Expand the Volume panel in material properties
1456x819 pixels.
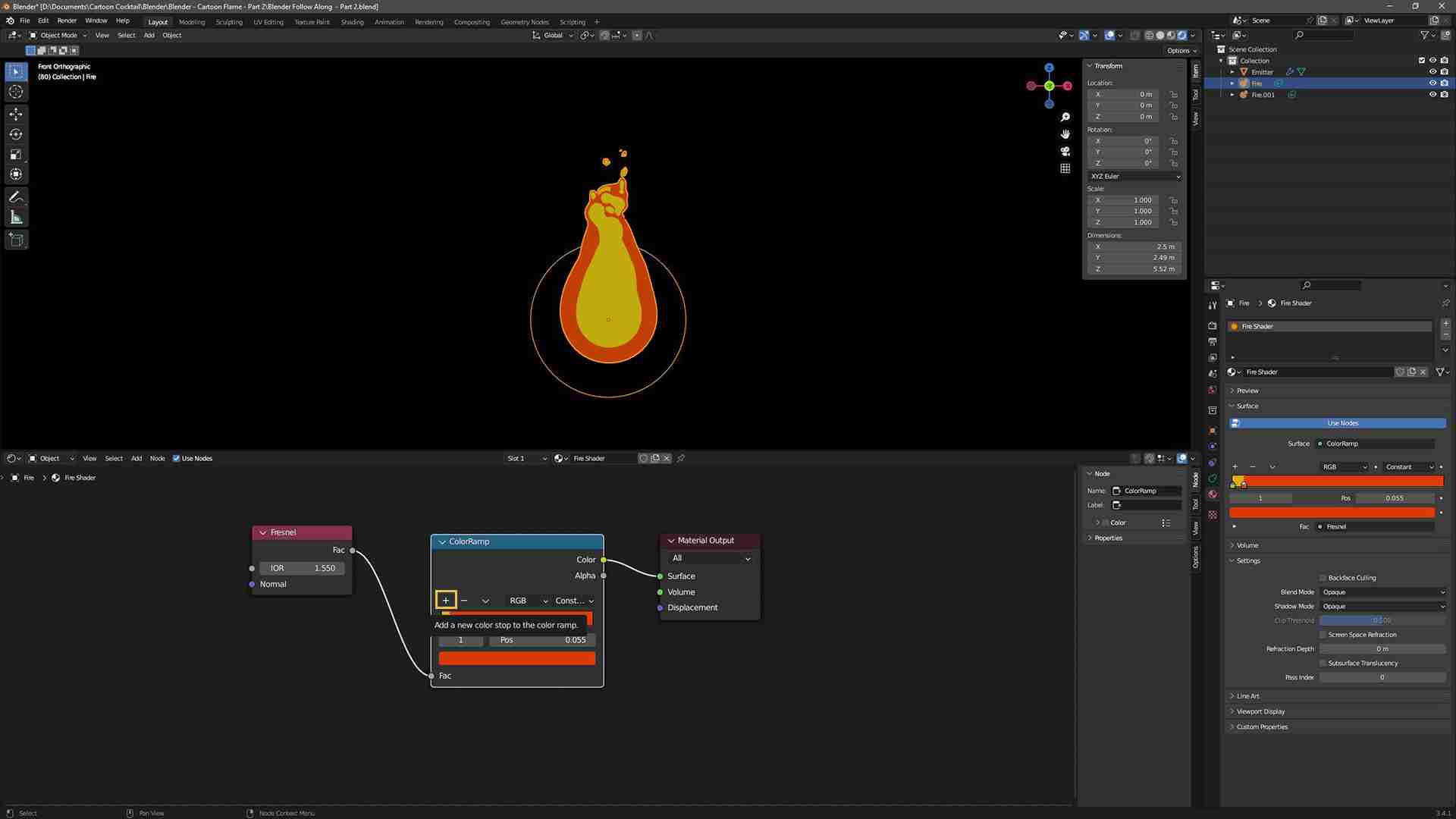(1247, 545)
